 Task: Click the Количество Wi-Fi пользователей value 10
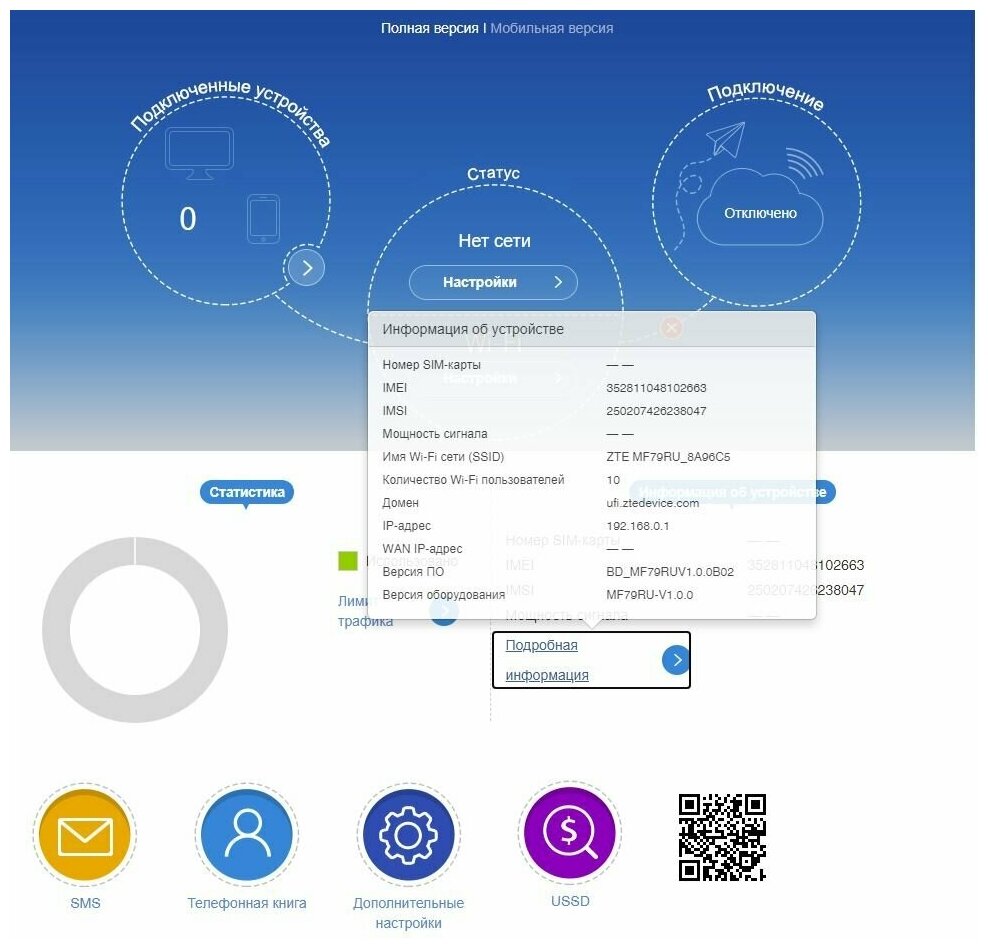(613, 480)
